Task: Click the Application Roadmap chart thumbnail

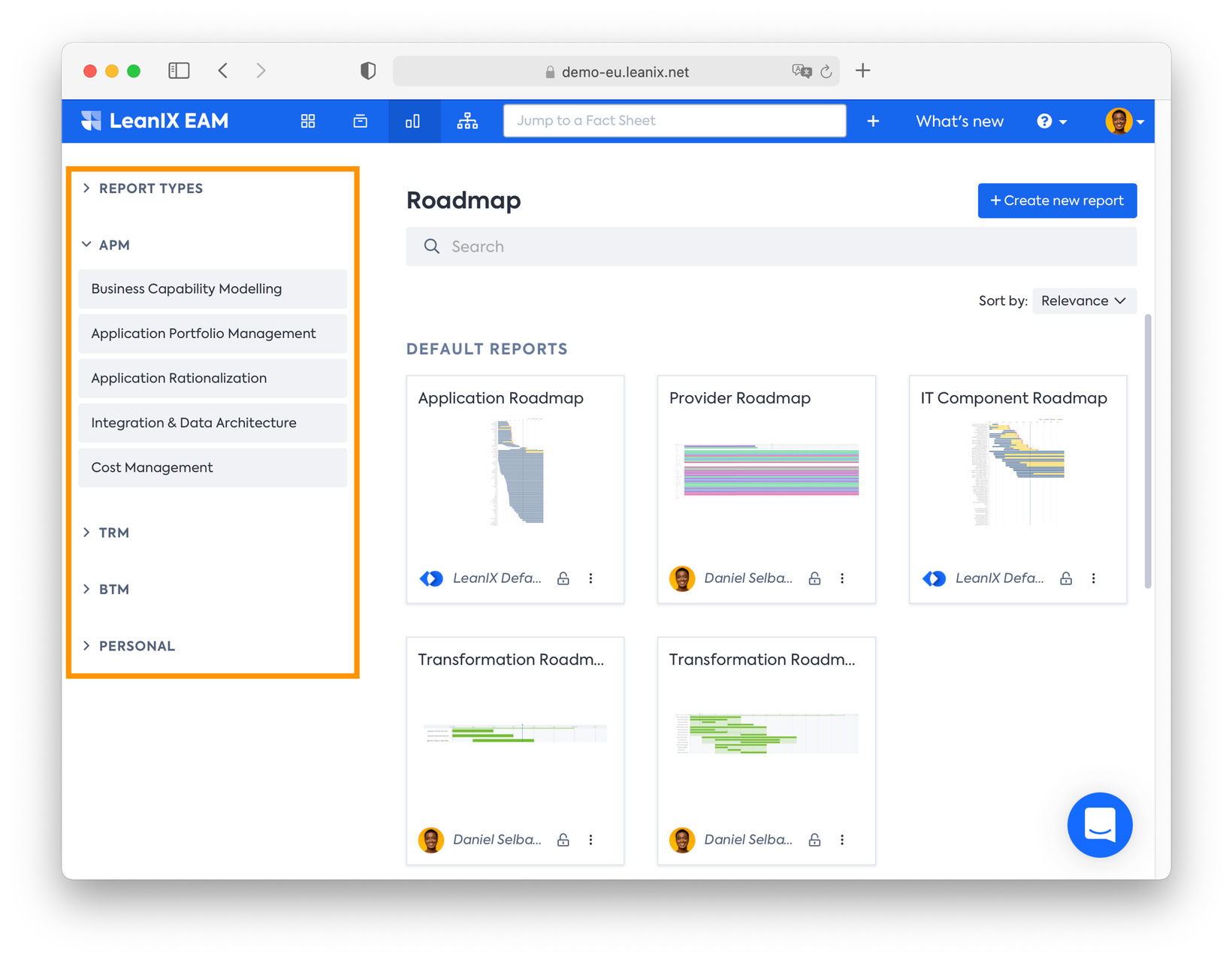Action: [517, 472]
